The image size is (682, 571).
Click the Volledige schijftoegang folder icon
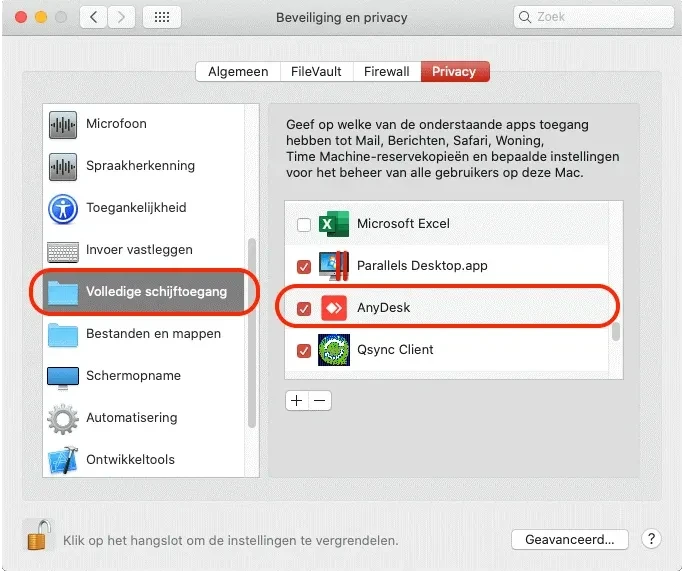click(63, 292)
